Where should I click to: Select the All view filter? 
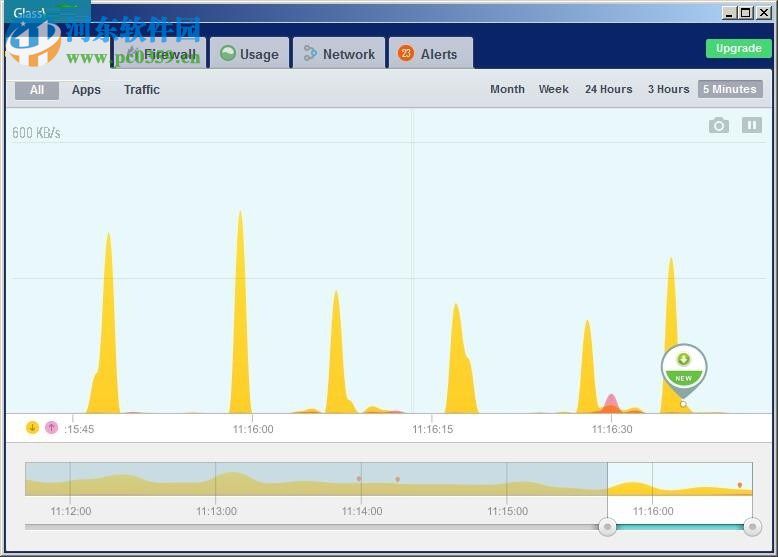[x=37, y=90]
